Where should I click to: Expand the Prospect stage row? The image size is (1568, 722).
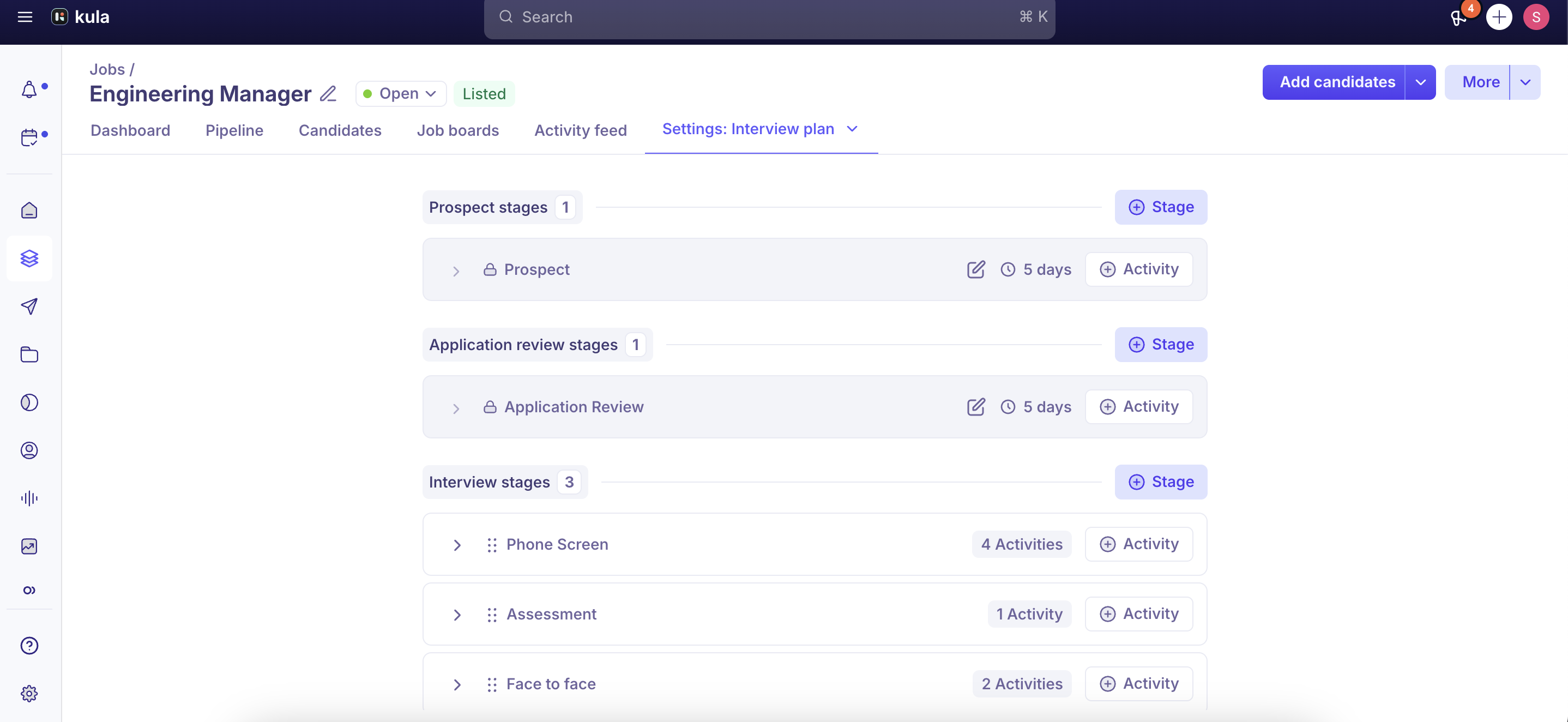[456, 271]
